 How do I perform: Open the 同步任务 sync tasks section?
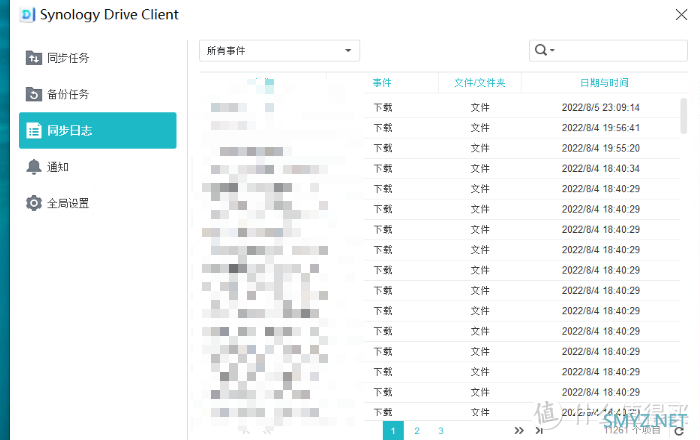click(x=98, y=58)
